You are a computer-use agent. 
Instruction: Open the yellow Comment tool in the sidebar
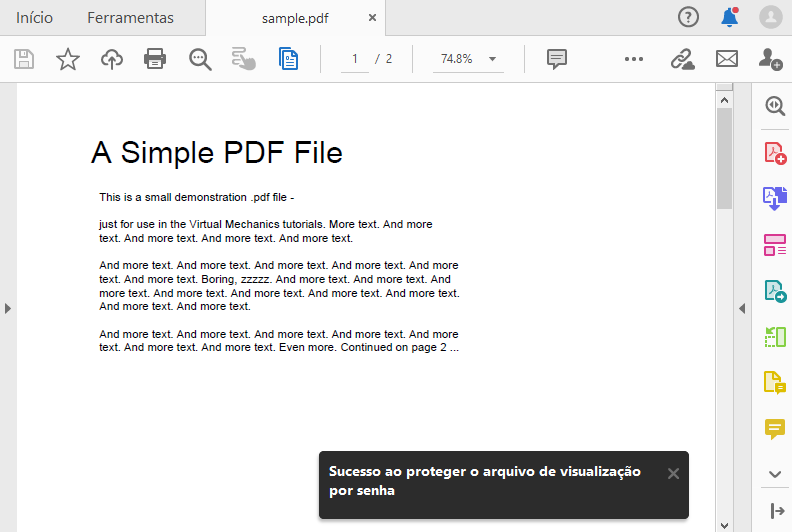775,429
